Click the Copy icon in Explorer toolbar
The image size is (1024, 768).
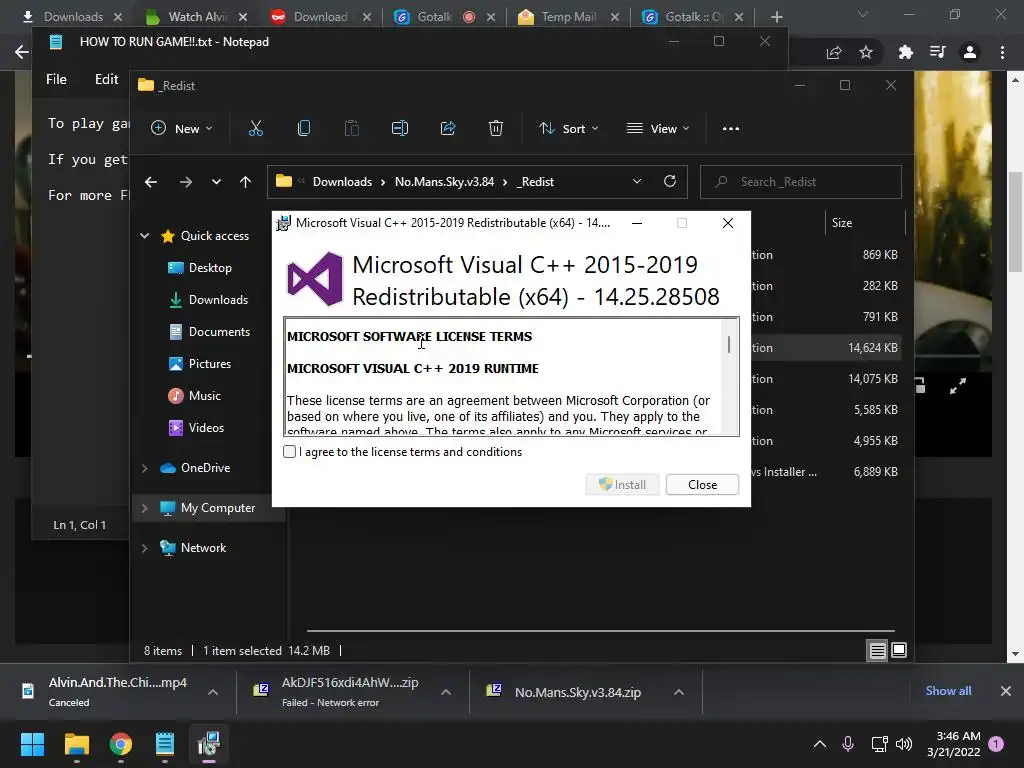304,129
